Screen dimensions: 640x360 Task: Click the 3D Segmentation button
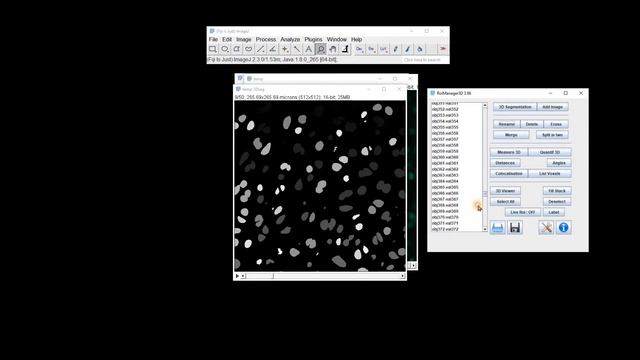[515, 107]
